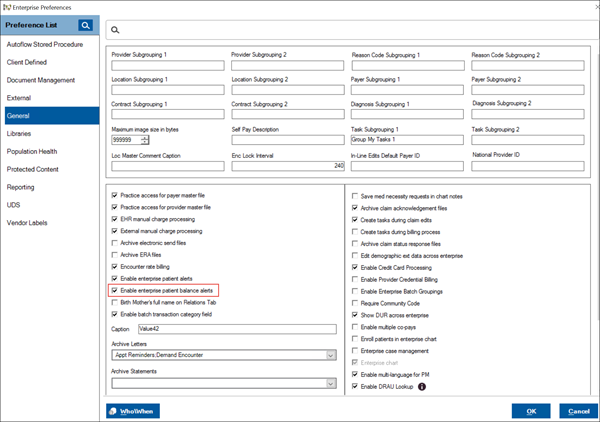Enable Archive electronic send files
The height and width of the screenshot is (422, 600).
coord(114,243)
